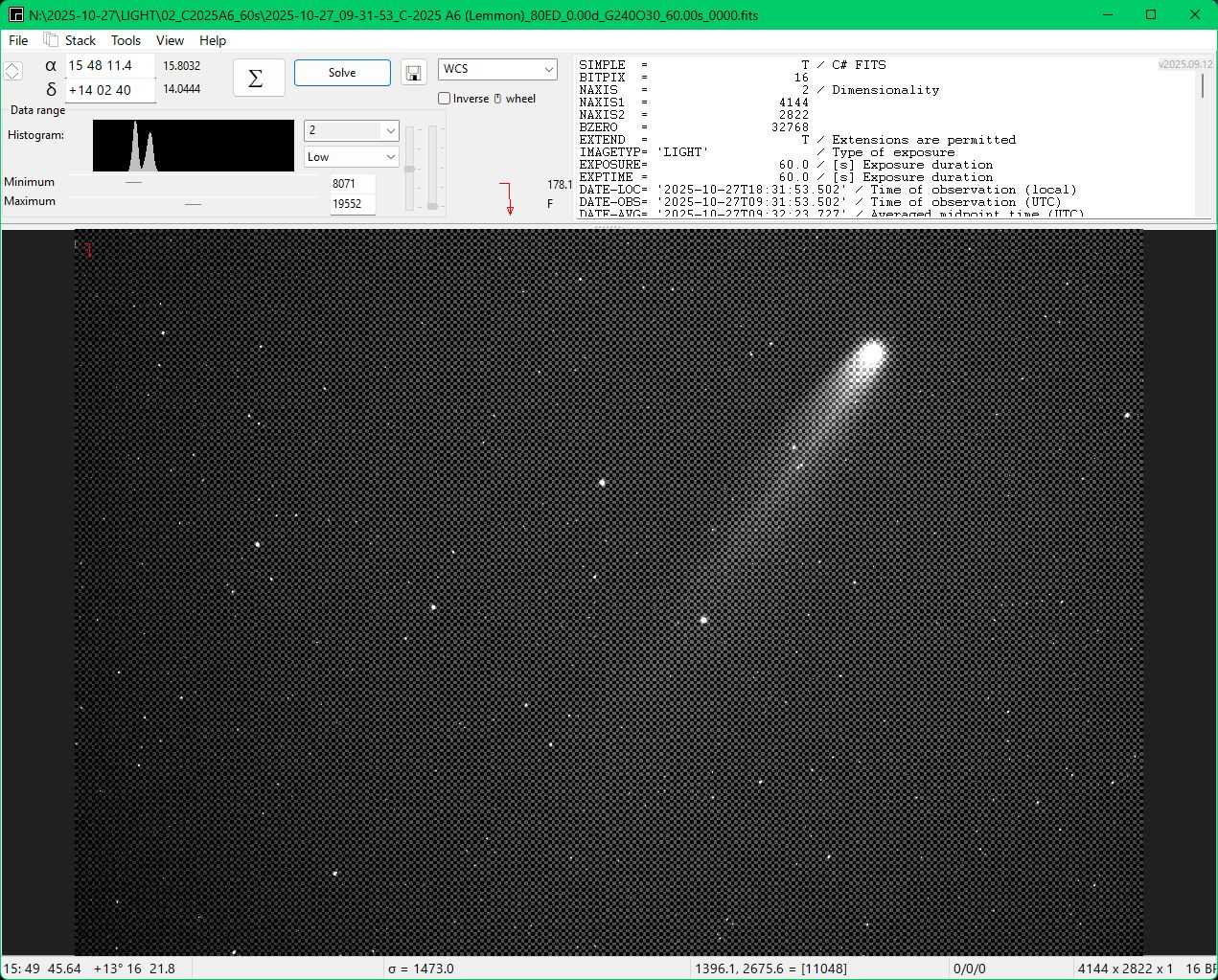Open the Help menu
Screen dimensions: 1218x980
pyautogui.click(x=213, y=40)
